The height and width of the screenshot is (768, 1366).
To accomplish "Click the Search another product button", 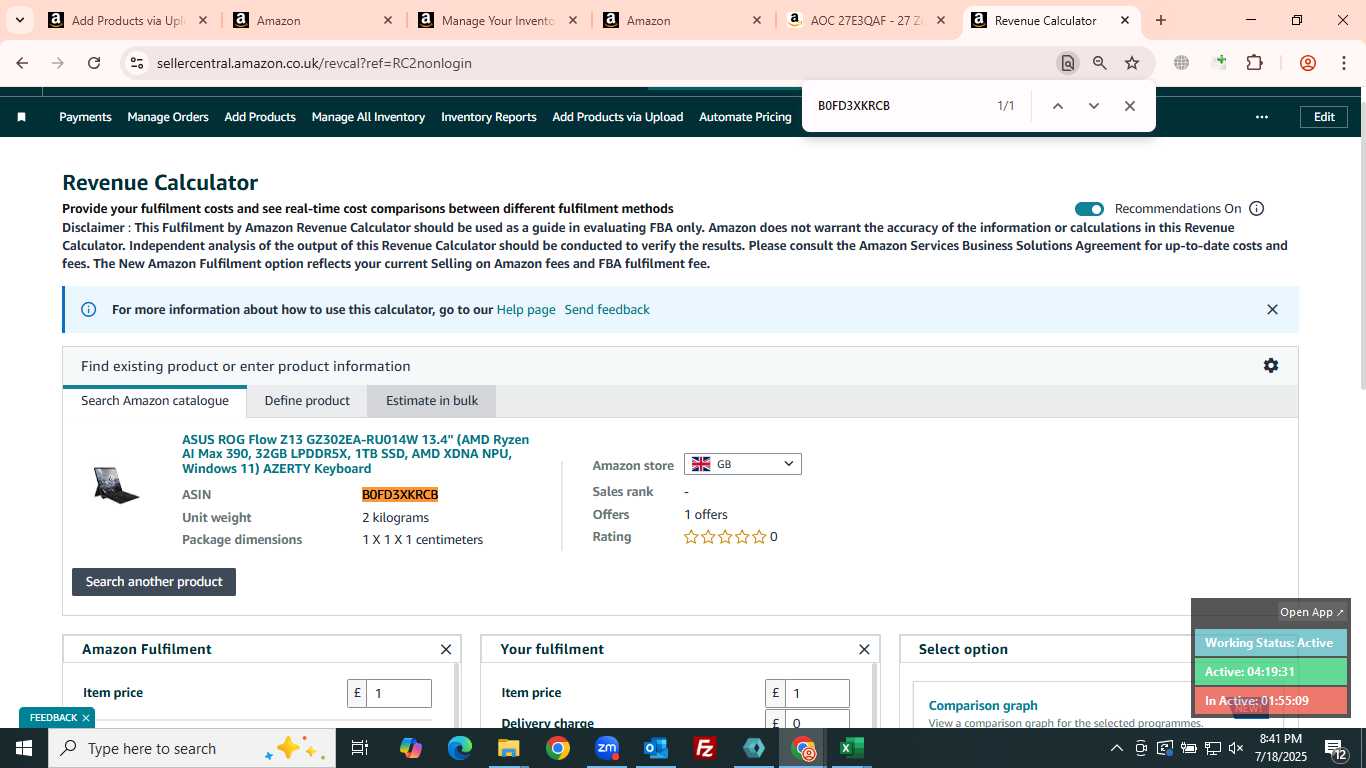I will 154,582.
